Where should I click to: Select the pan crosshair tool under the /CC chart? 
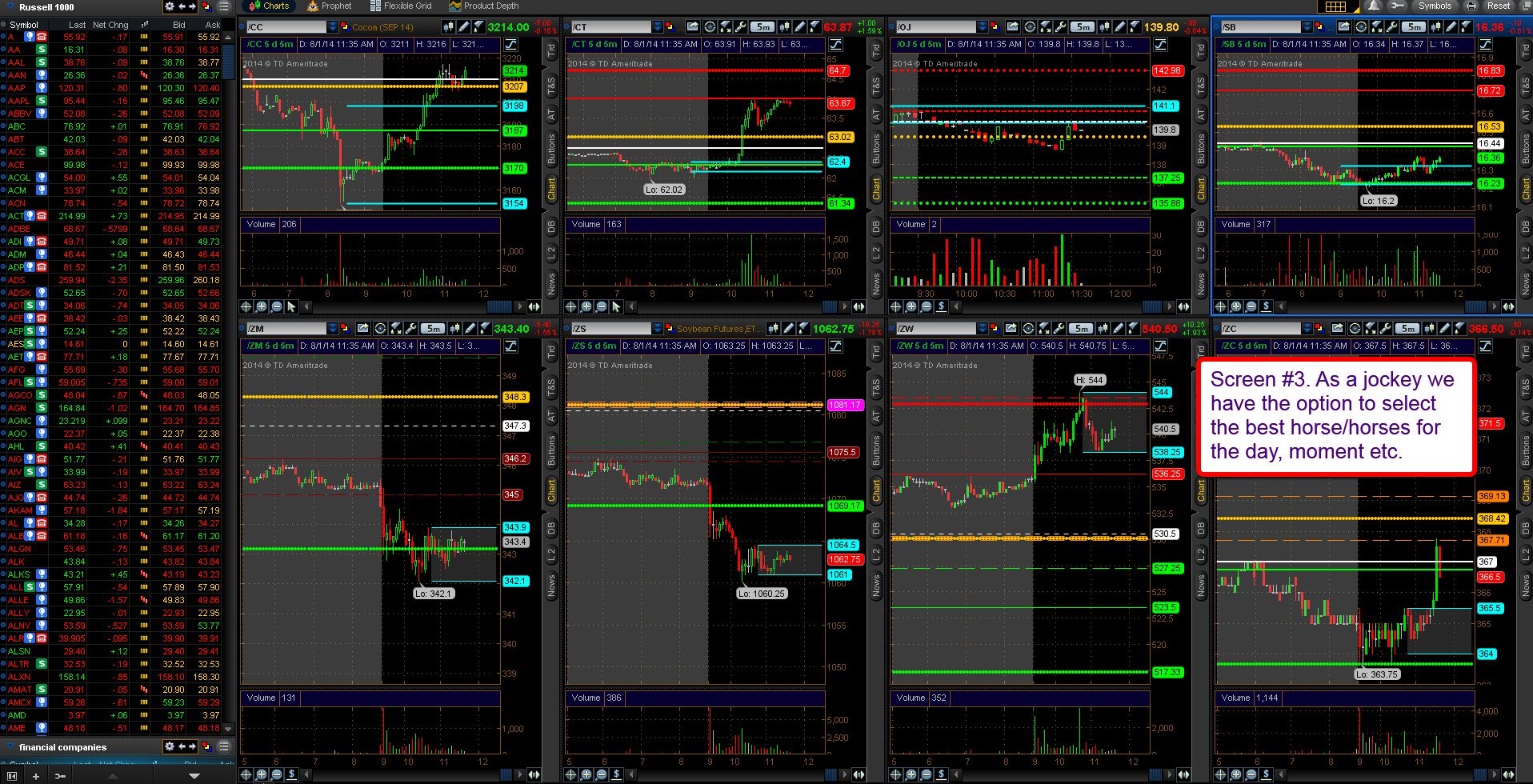tap(246, 306)
